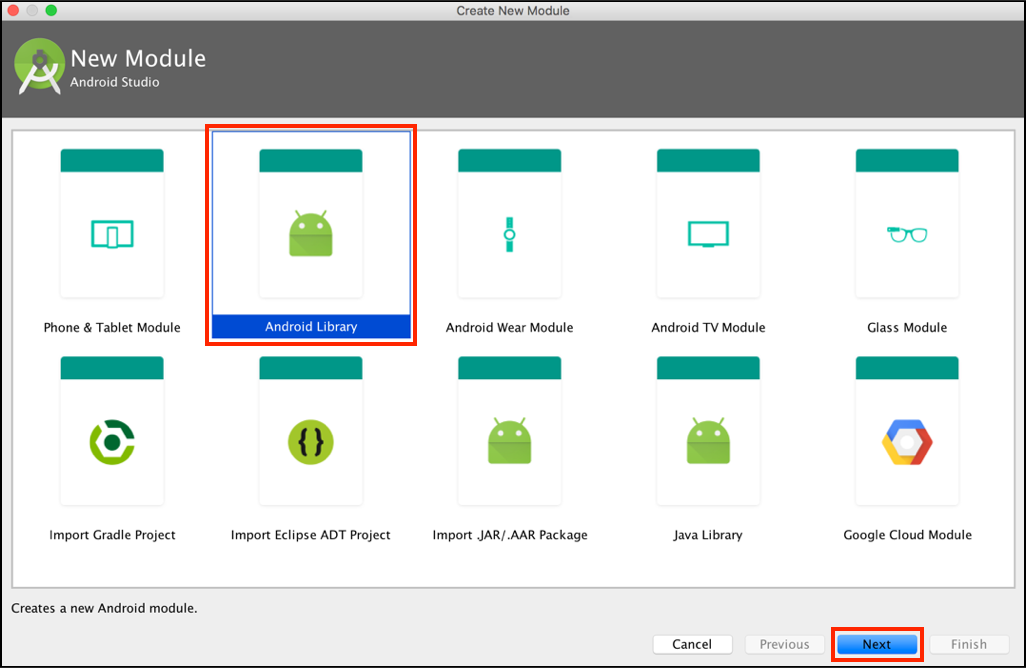Select the Import .JAR/.AAR Package icon

pyautogui.click(x=509, y=441)
